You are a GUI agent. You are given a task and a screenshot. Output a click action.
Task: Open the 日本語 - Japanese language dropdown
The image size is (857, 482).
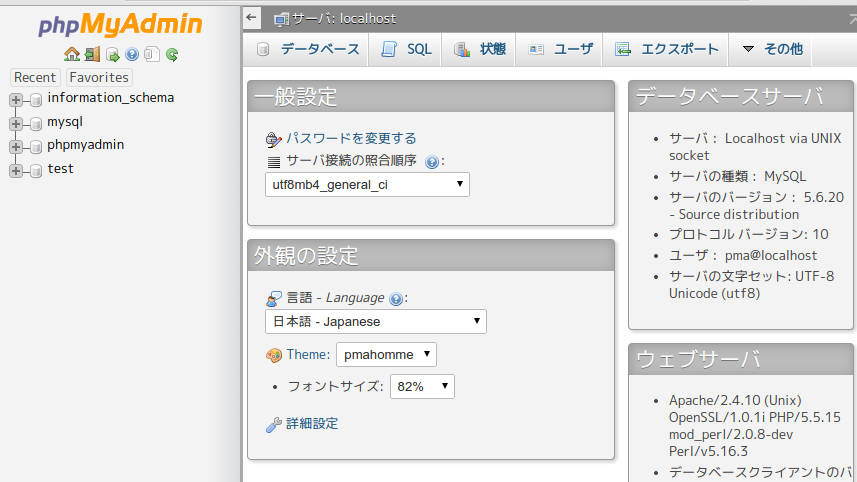coord(375,321)
